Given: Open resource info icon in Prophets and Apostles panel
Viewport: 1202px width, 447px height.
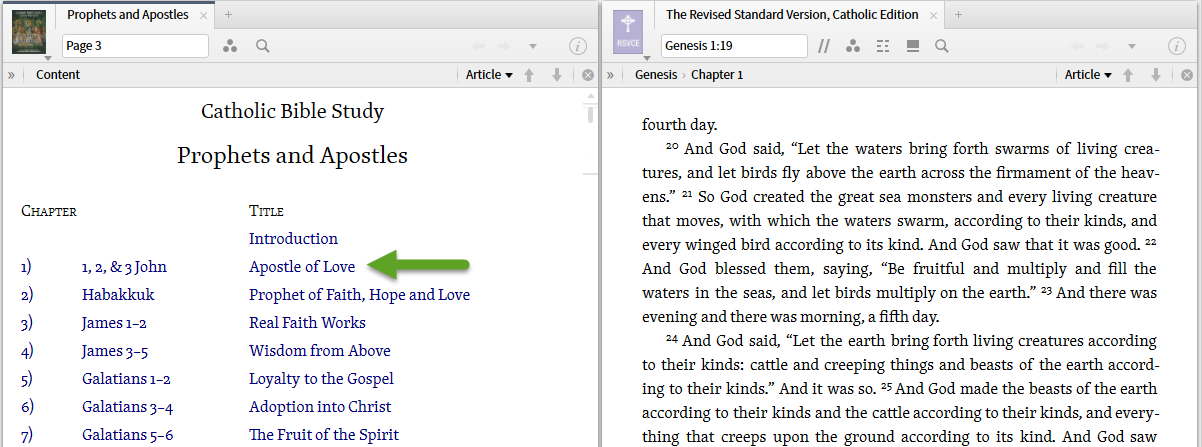Looking at the screenshot, I should click(578, 46).
